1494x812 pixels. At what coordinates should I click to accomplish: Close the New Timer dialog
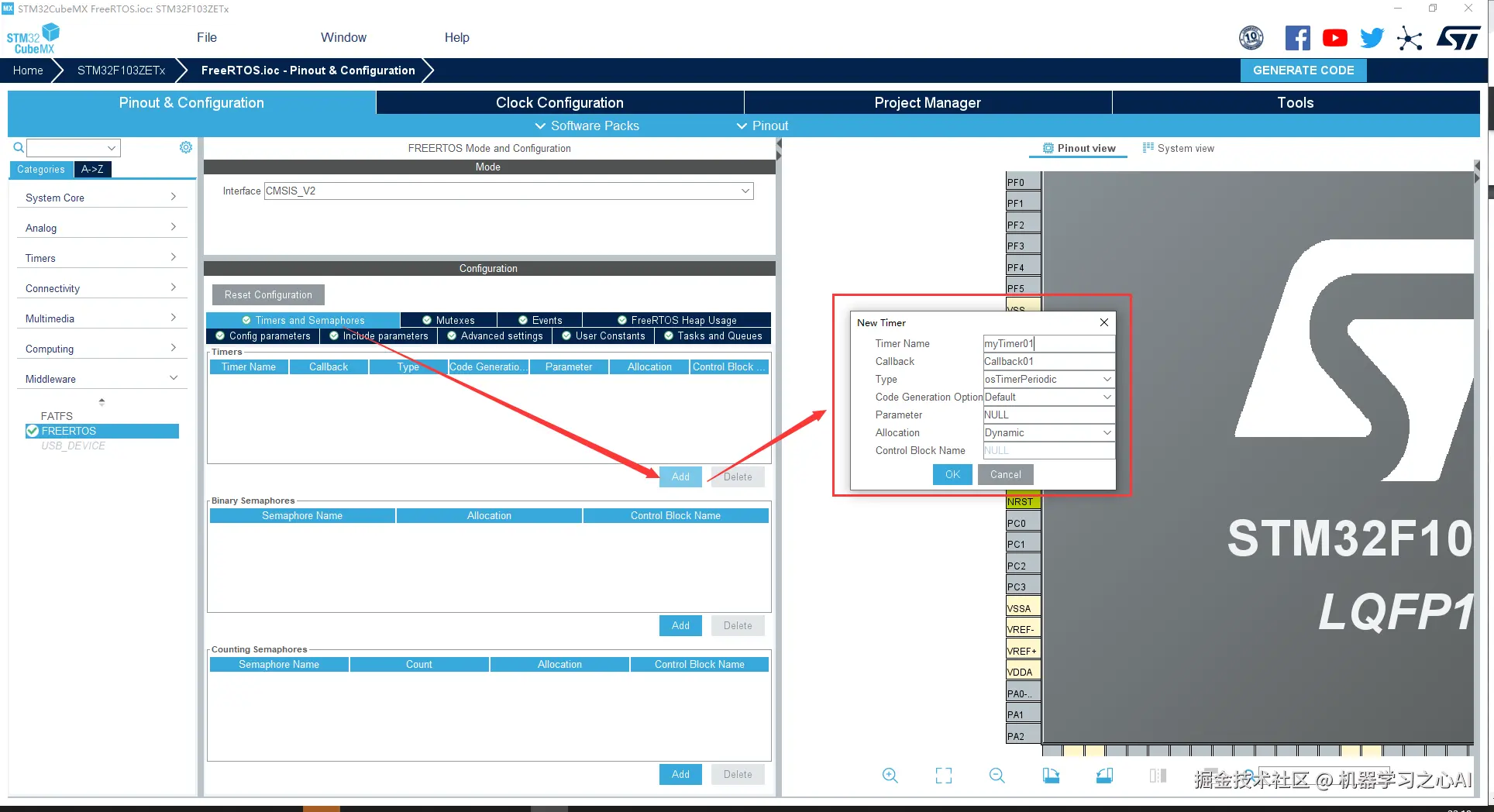(1104, 322)
